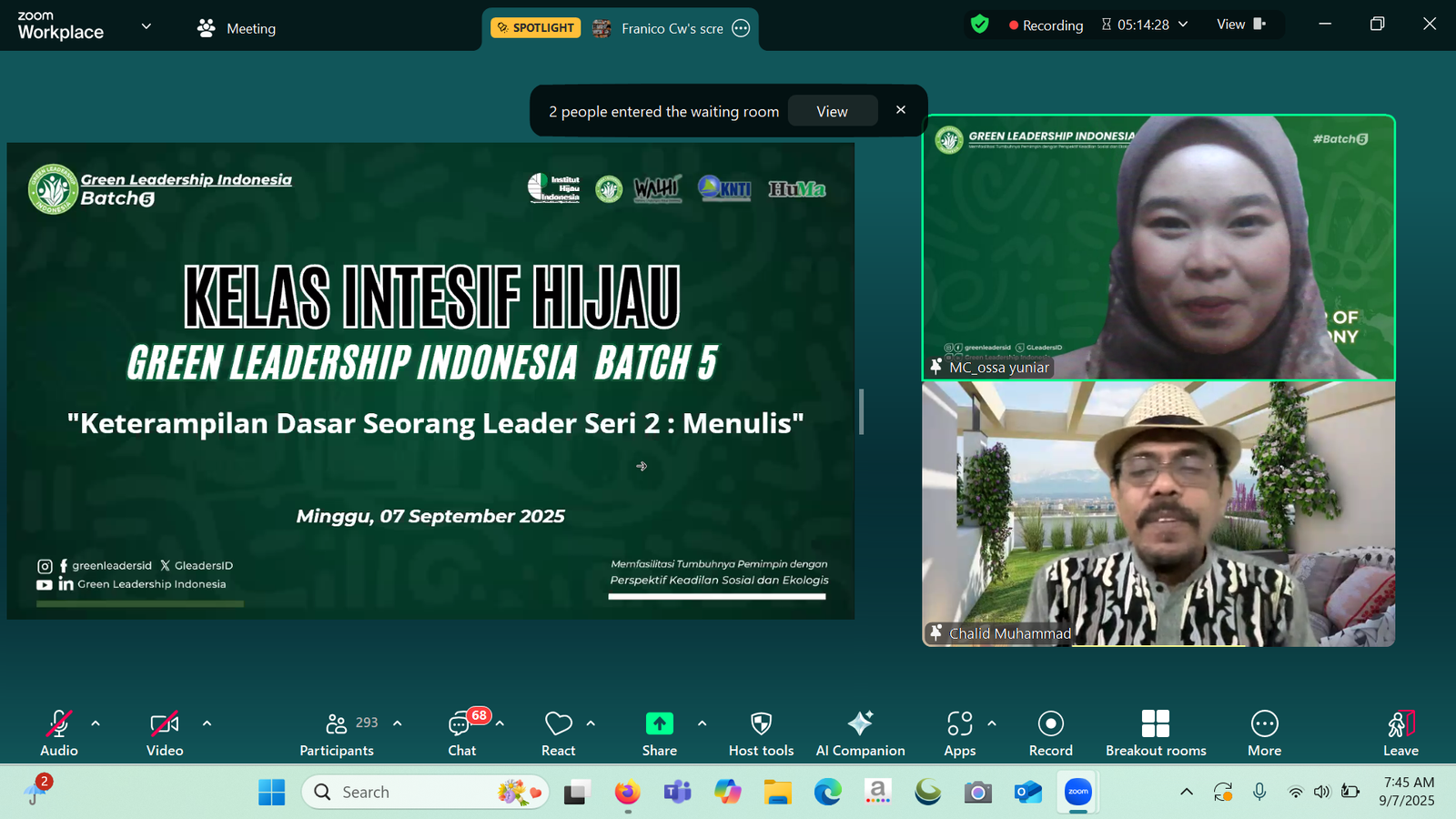The width and height of the screenshot is (1456, 819).
Task: Expand video options arrow next to Video
Action: point(207,723)
